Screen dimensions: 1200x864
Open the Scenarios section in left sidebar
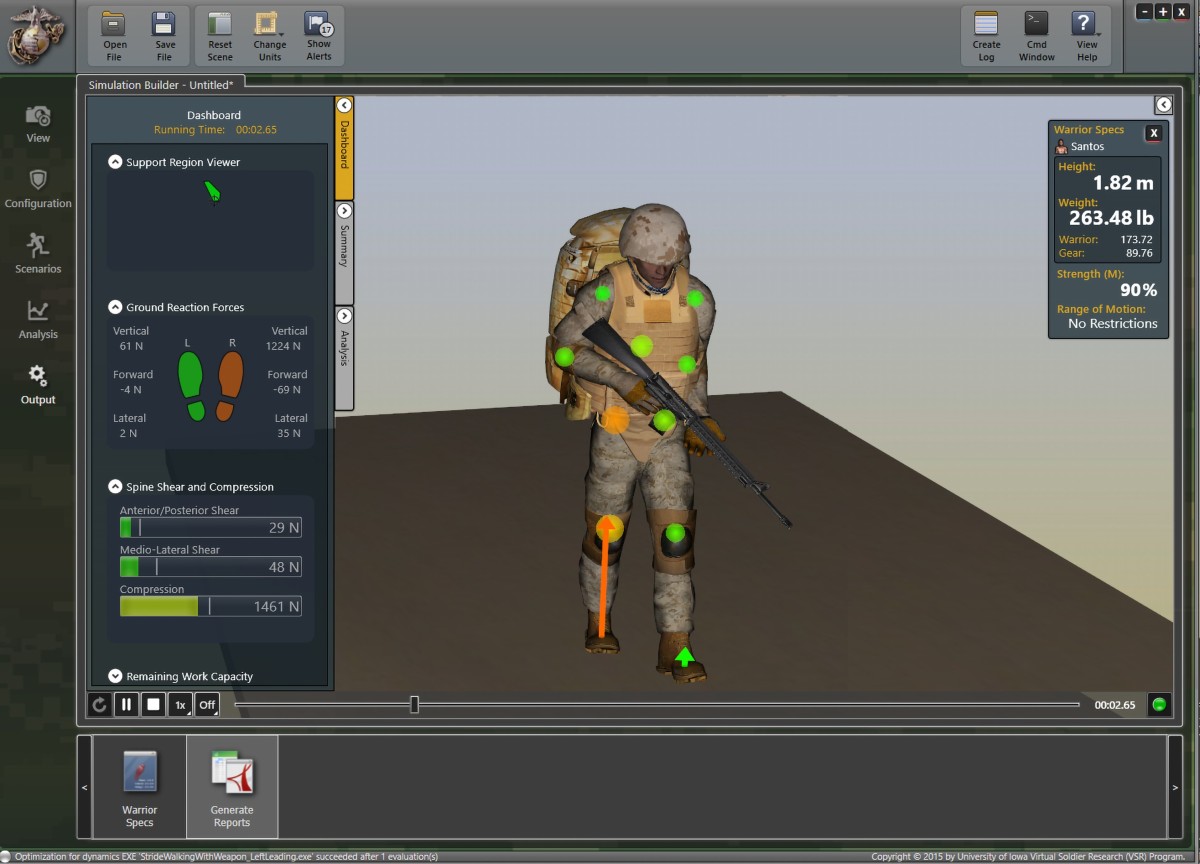tap(38, 253)
